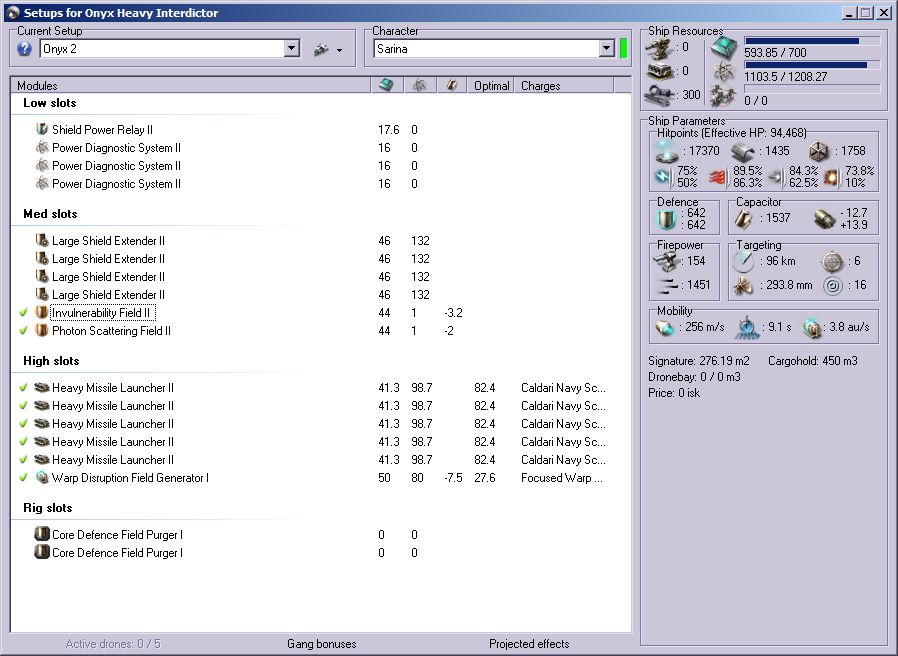Click the Rig slots group heading
Image resolution: width=898 pixels, height=656 pixels.
pyautogui.click(x=48, y=508)
